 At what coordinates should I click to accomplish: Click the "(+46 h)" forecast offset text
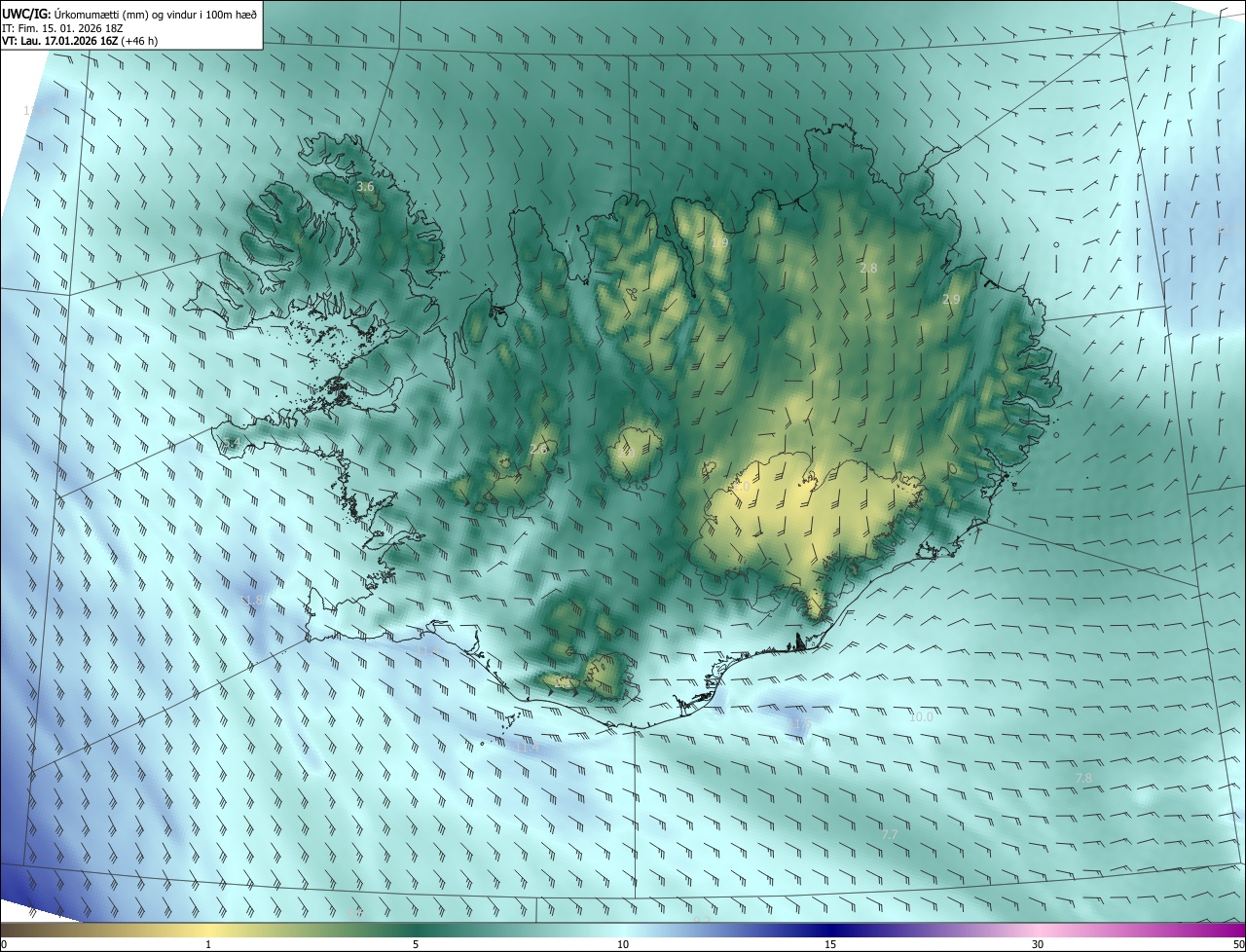(140, 41)
